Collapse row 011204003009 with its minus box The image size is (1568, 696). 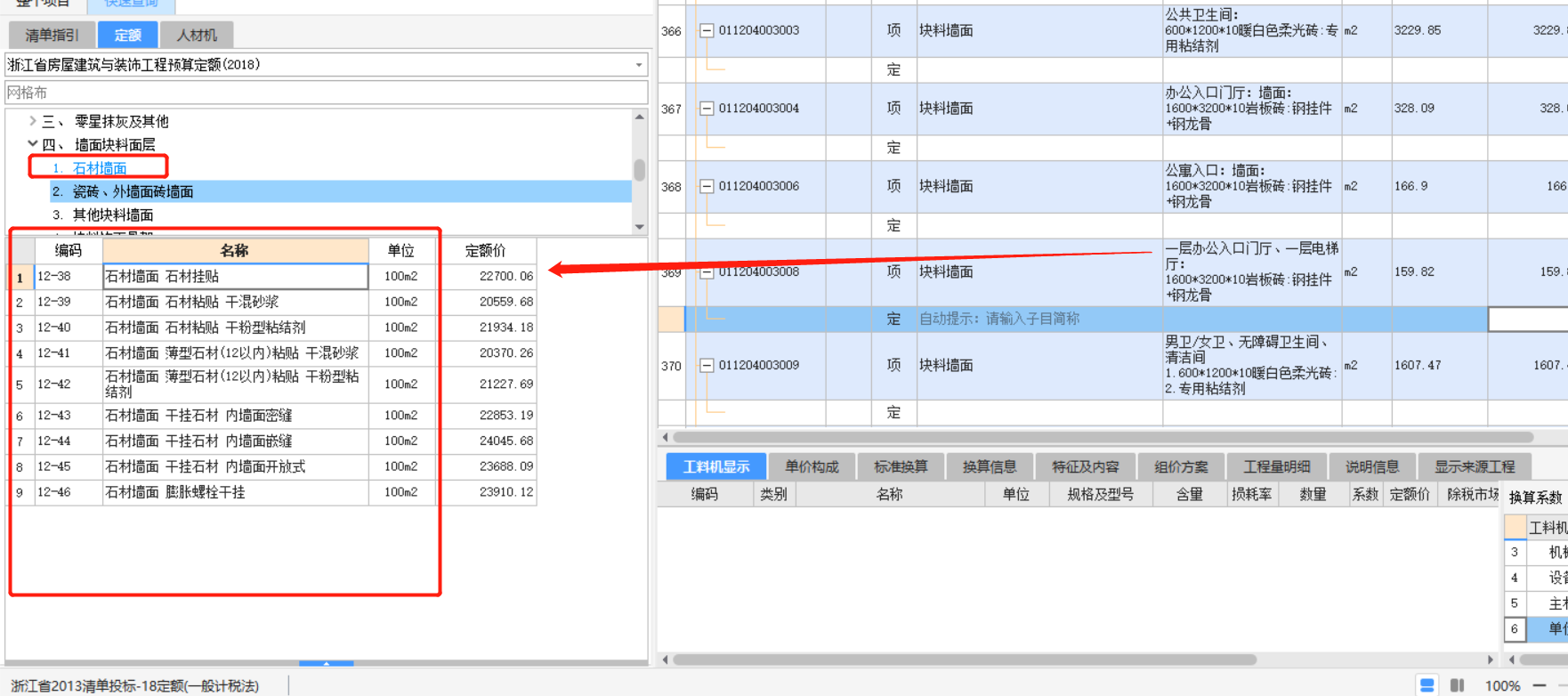tap(707, 365)
